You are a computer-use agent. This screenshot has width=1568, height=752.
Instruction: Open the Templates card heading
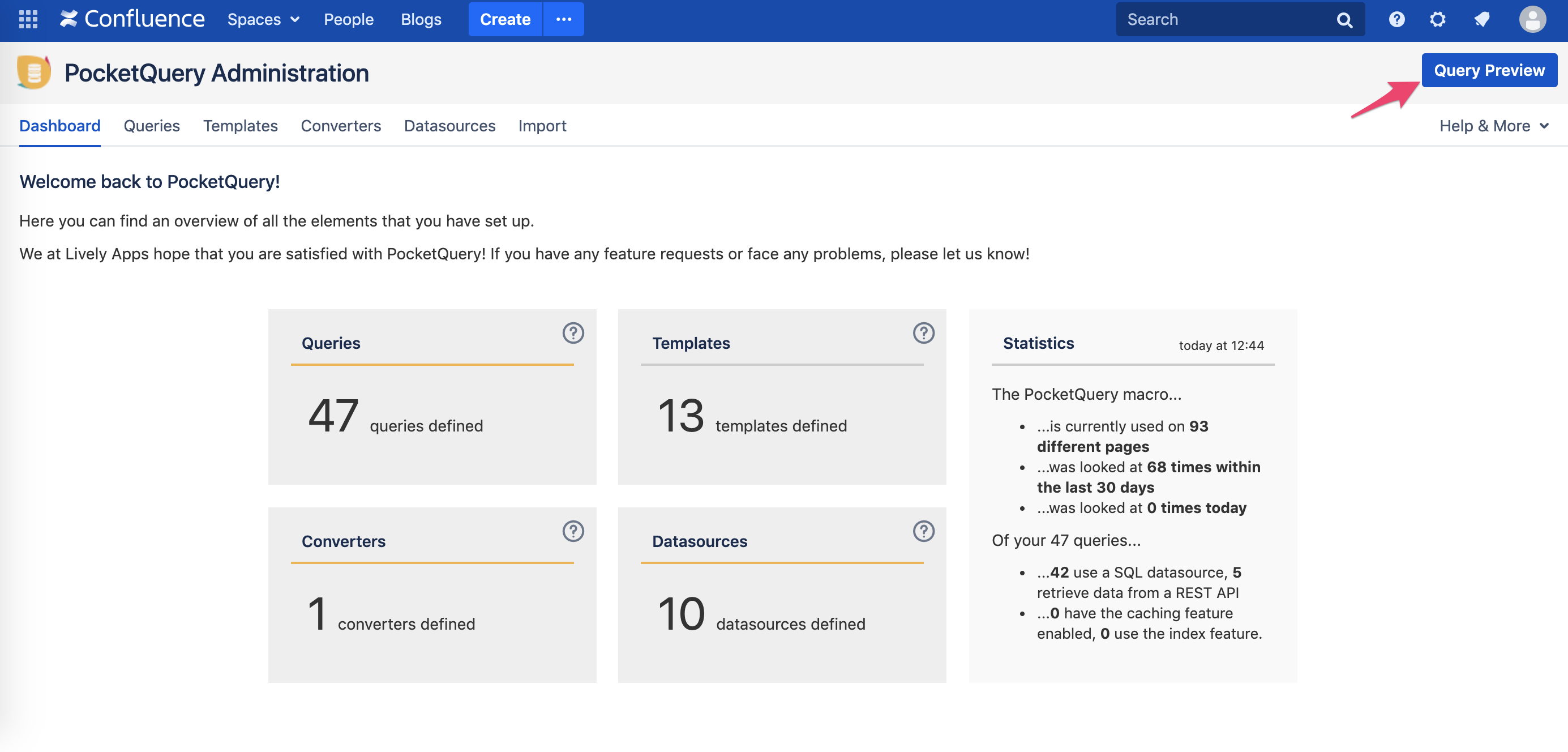[691, 343]
